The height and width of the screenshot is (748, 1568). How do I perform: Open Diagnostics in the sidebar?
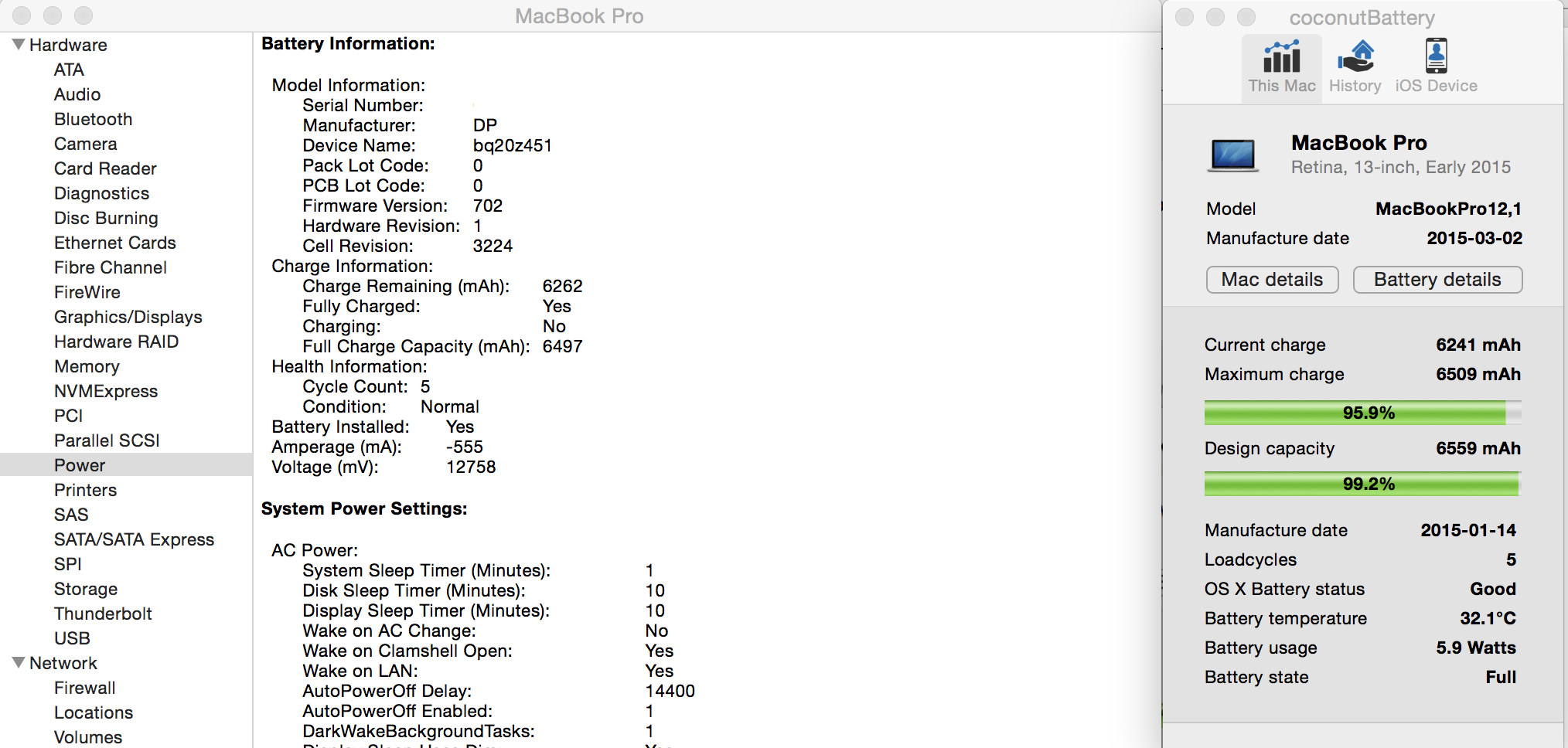[101, 193]
